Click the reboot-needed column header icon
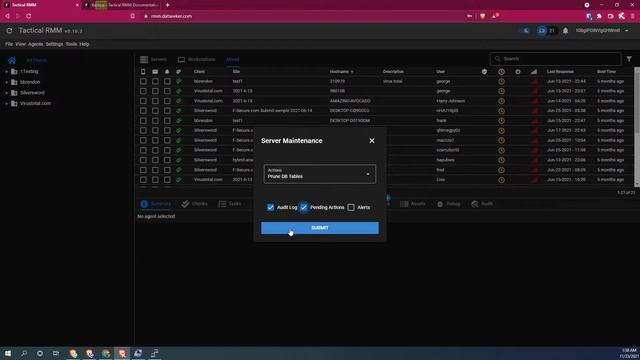Viewport: 640px width, 360px height. (x=518, y=71)
